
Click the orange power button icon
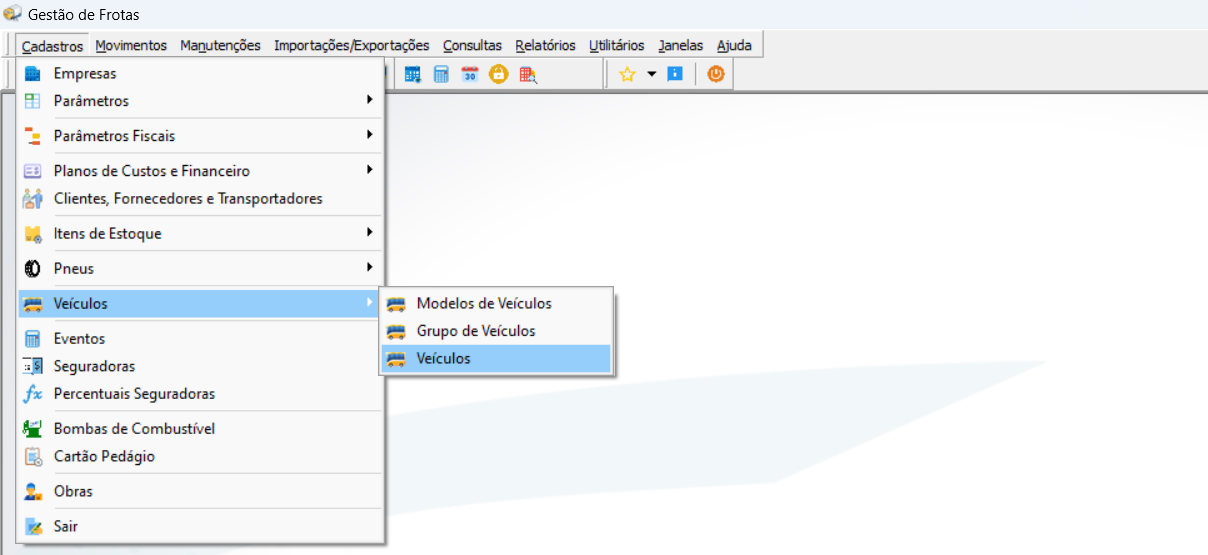[715, 74]
